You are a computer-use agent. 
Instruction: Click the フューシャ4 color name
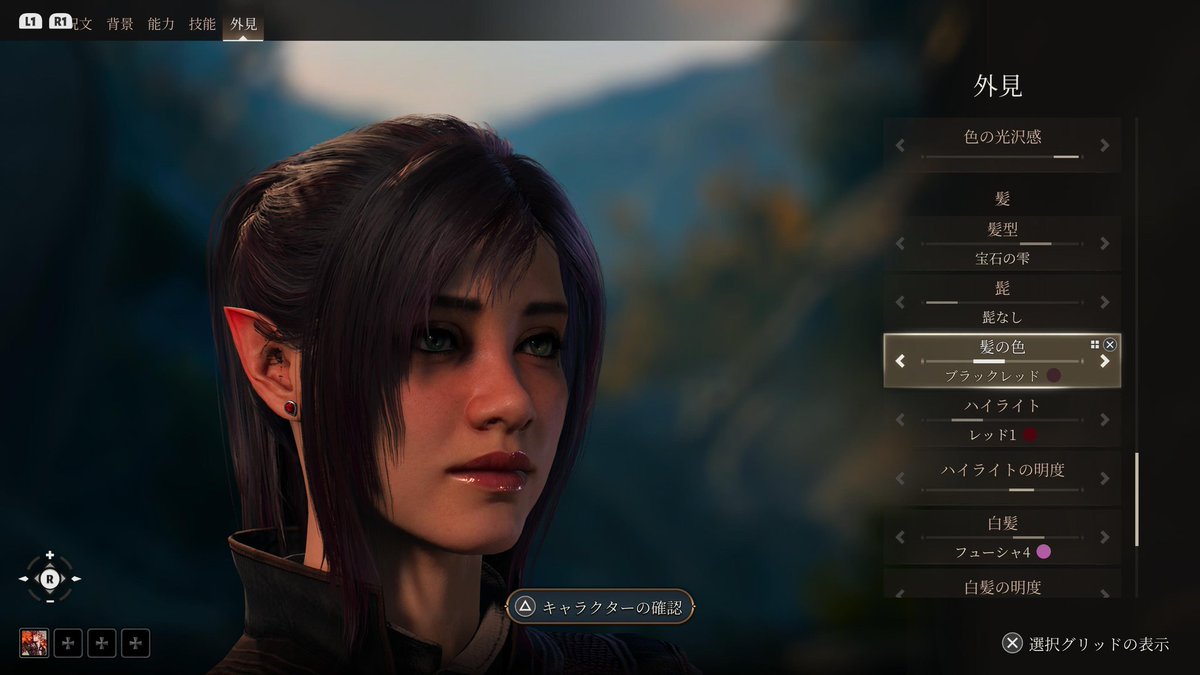tap(993, 552)
